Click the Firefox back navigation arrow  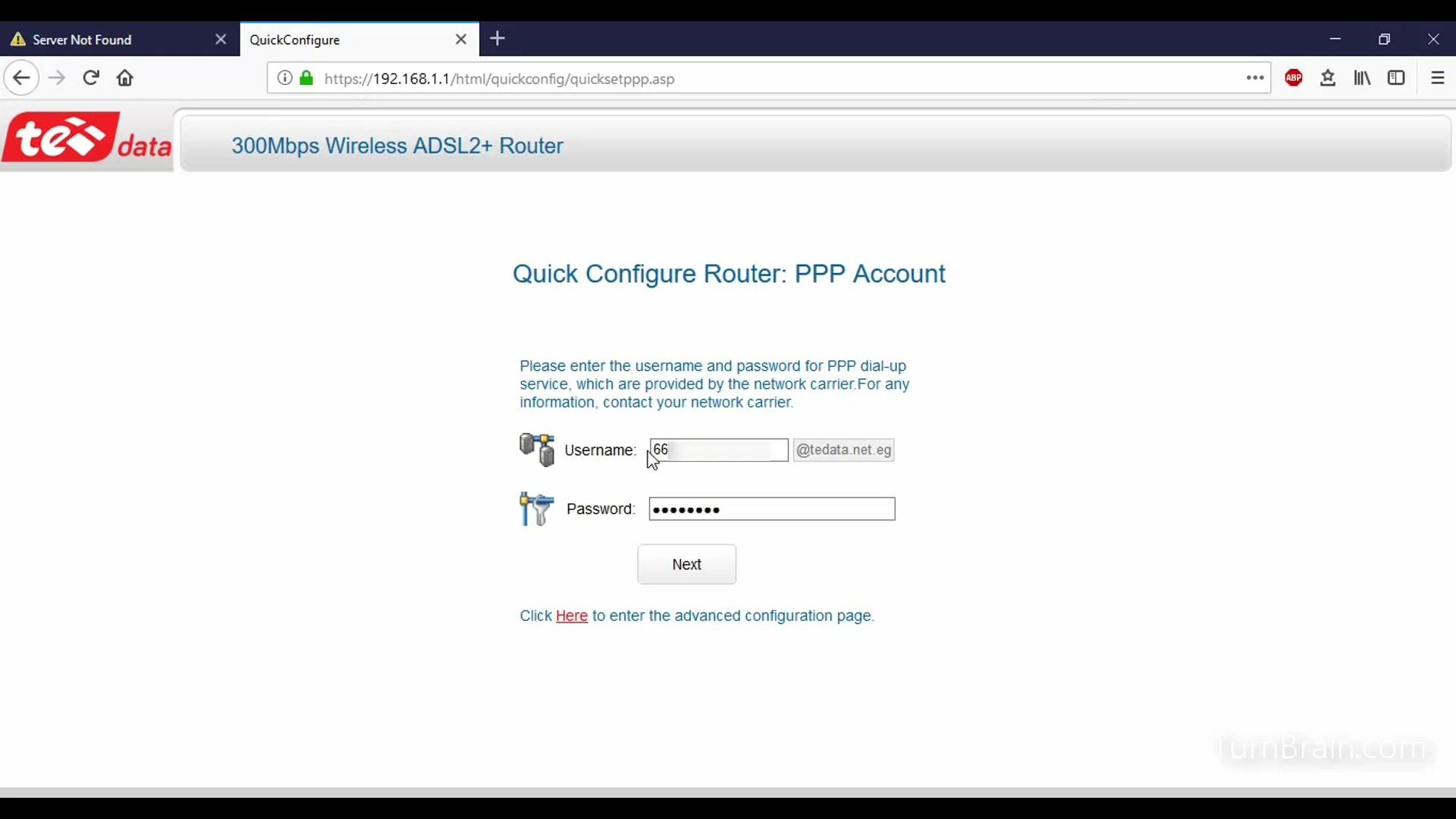pos(22,78)
